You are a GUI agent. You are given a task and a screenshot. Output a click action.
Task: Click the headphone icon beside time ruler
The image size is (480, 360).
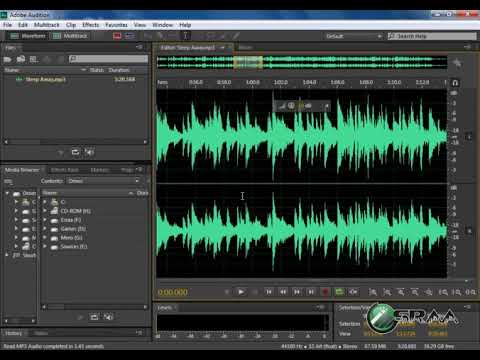pos(455,83)
